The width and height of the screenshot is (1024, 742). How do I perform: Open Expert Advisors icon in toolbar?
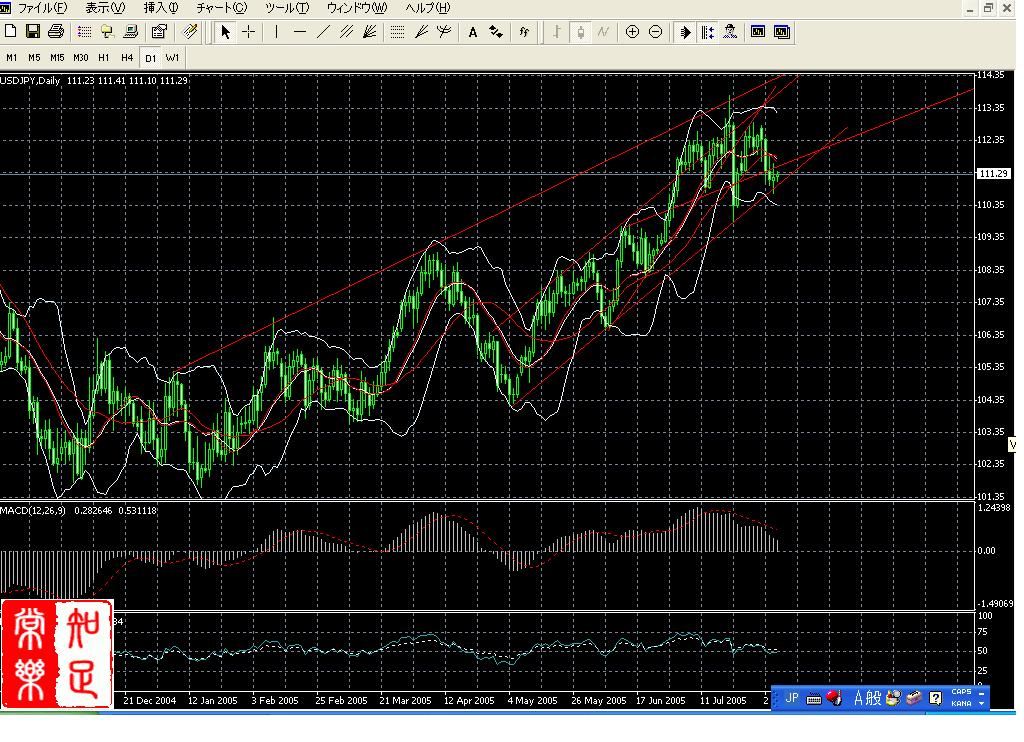click(731, 32)
